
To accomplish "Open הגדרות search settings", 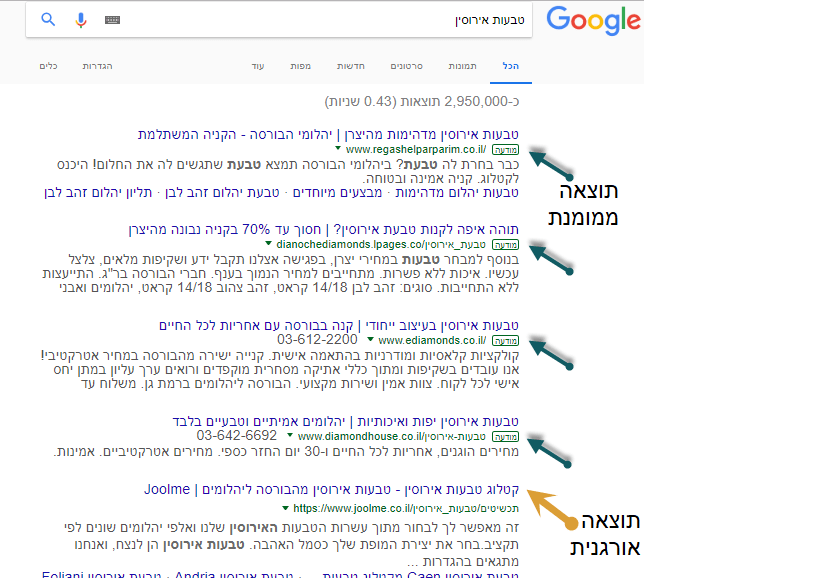I will pyautogui.click(x=97, y=66).
